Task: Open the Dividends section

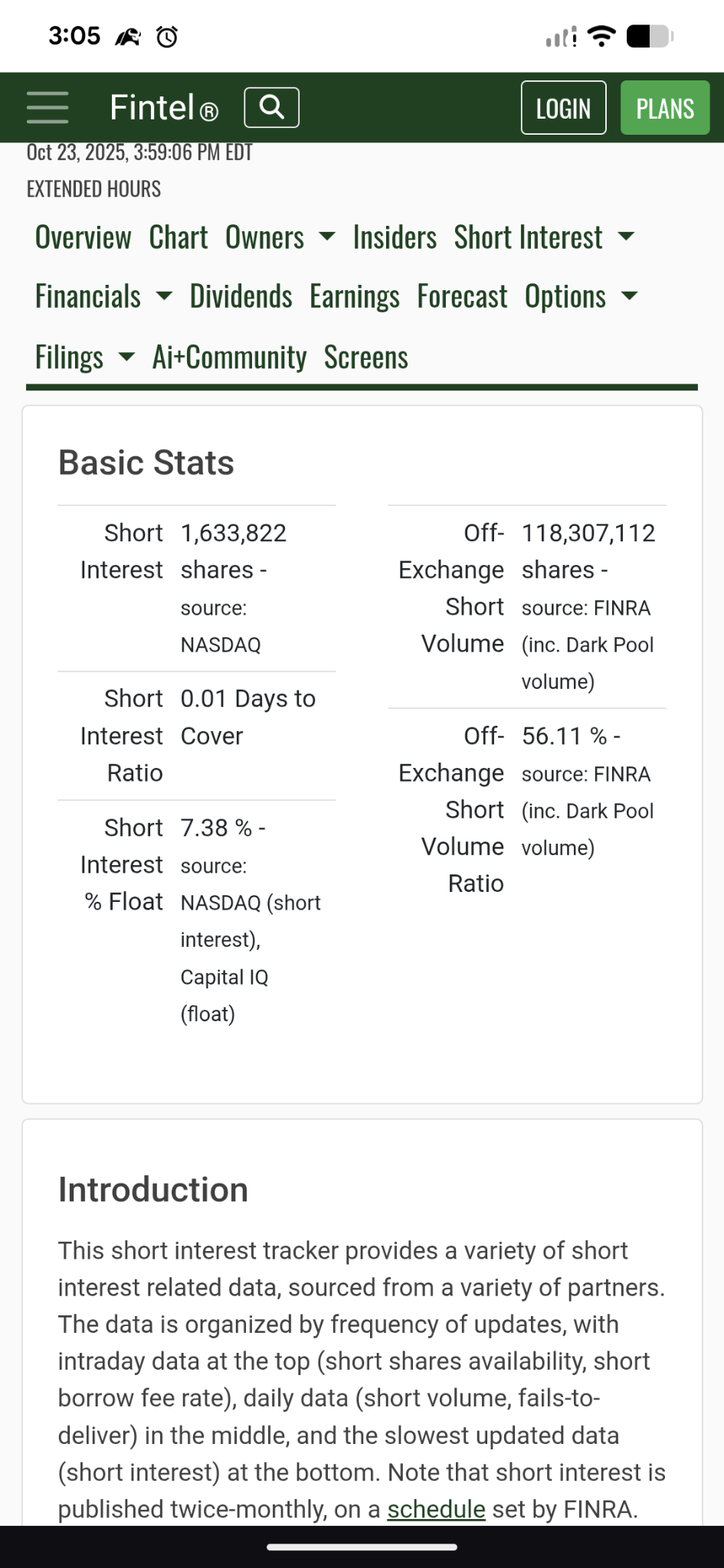Action: 241,296
